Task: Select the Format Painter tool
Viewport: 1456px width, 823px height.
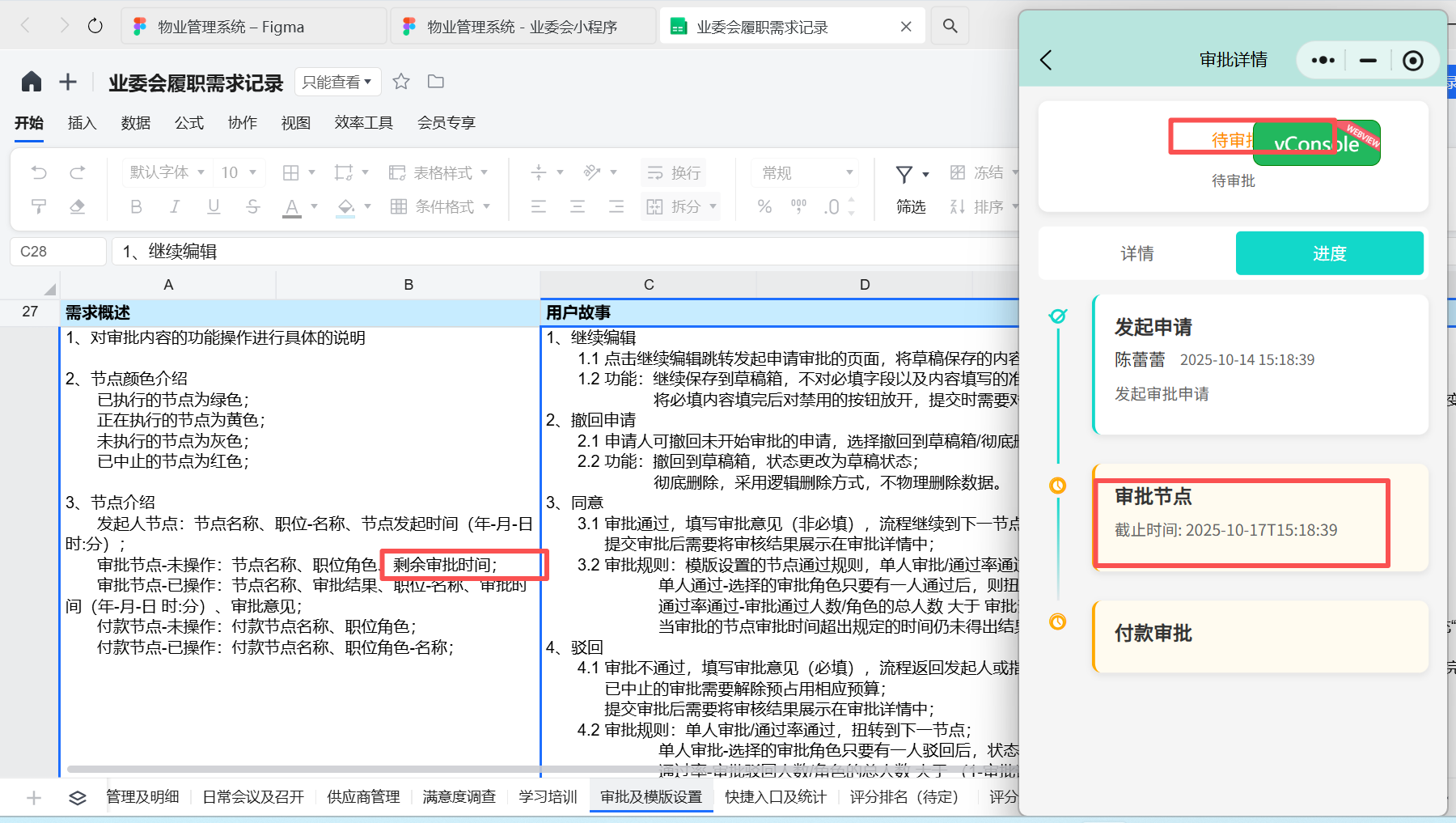Action: tap(38, 206)
